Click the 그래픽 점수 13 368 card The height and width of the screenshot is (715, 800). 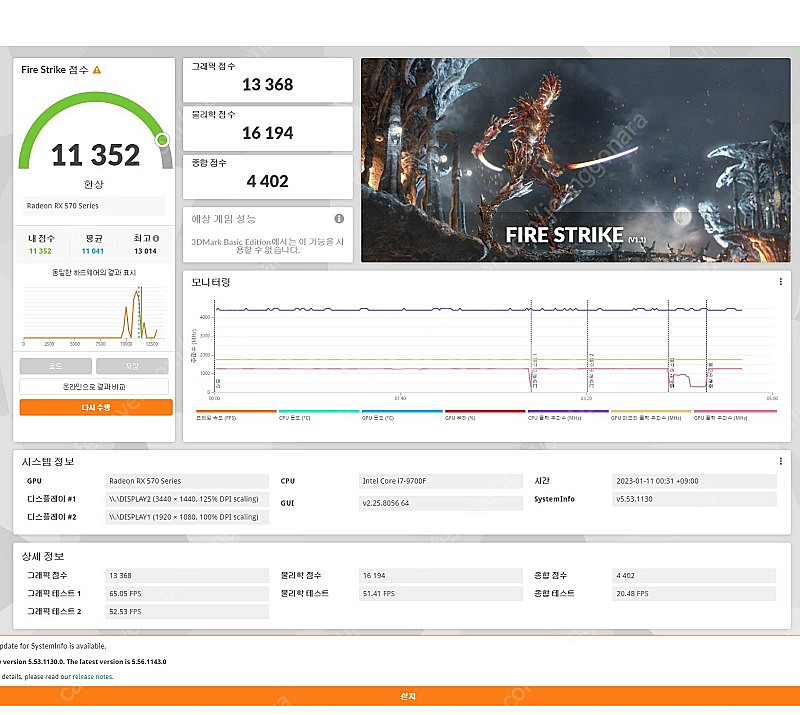[x=267, y=80]
